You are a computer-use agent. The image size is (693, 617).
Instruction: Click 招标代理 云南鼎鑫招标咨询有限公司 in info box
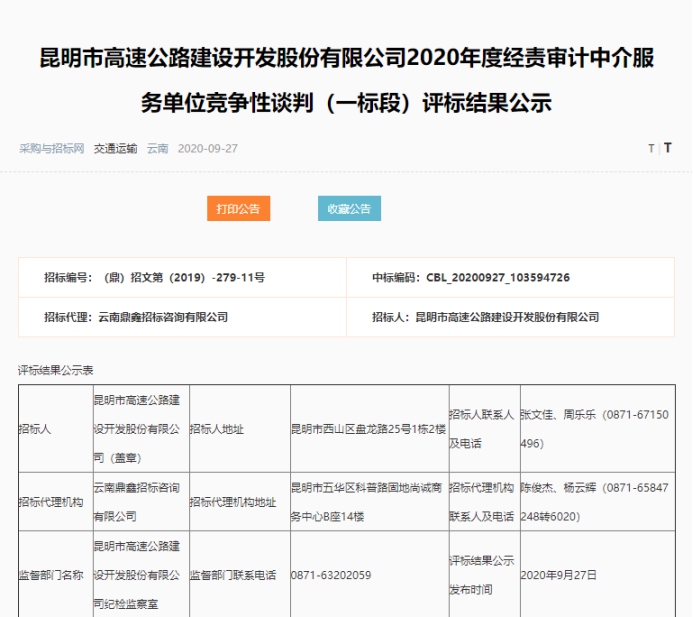(x=136, y=317)
